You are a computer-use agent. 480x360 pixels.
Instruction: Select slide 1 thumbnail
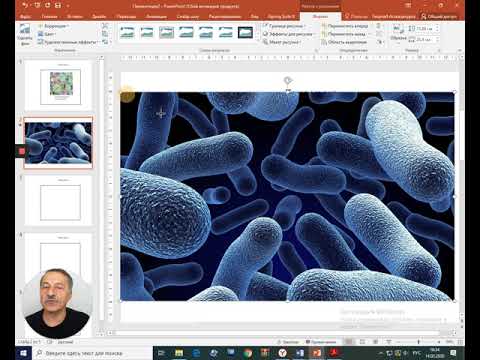click(58, 86)
